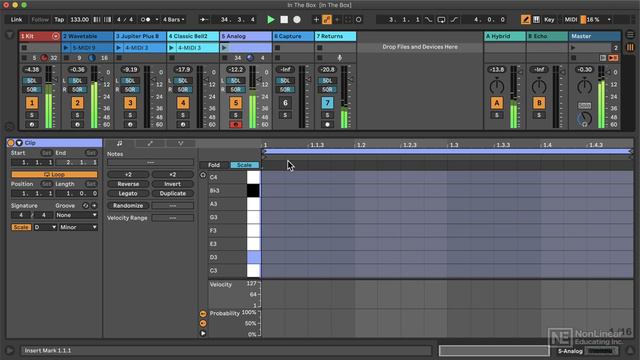This screenshot has width=640, height=360.
Task: Toggle the orange clip Loop button
Action: [54, 174]
